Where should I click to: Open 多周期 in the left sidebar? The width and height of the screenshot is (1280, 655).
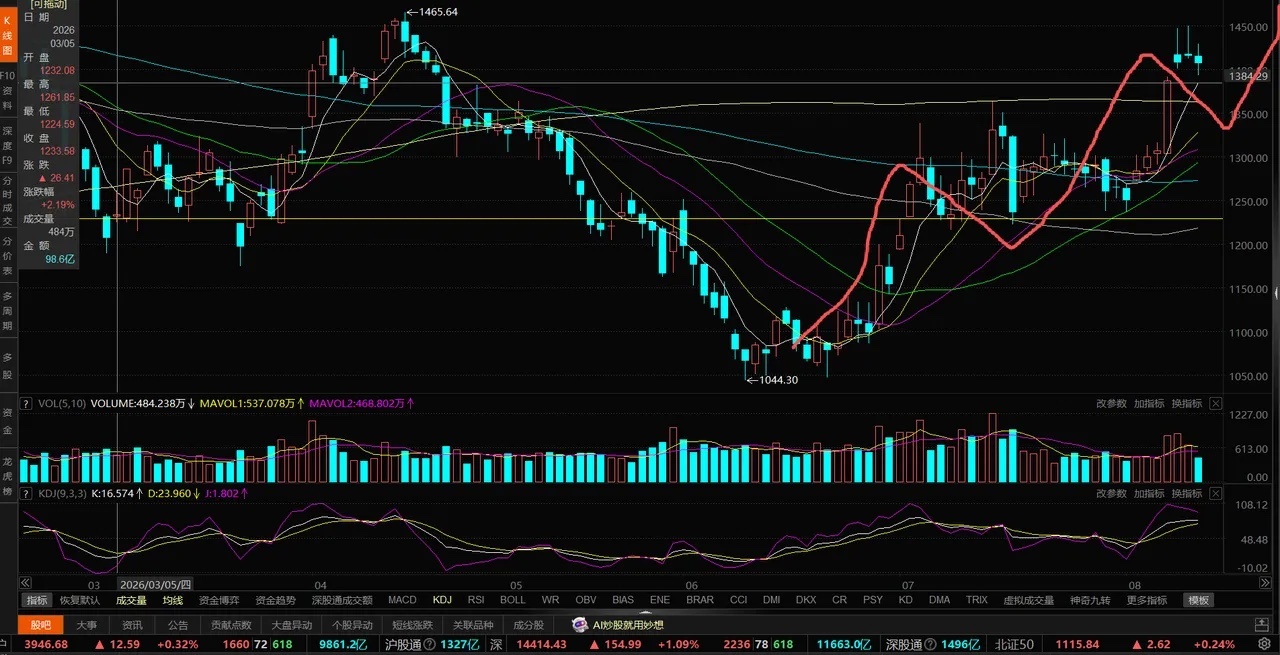(x=8, y=311)
